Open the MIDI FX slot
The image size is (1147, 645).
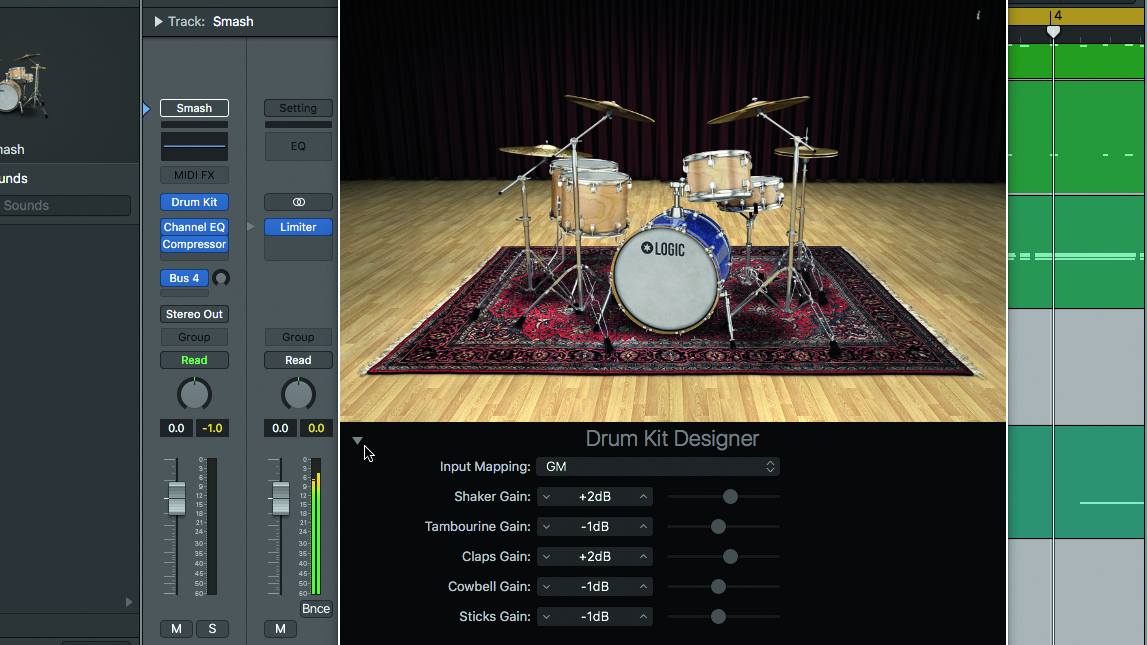pos(194,176)
